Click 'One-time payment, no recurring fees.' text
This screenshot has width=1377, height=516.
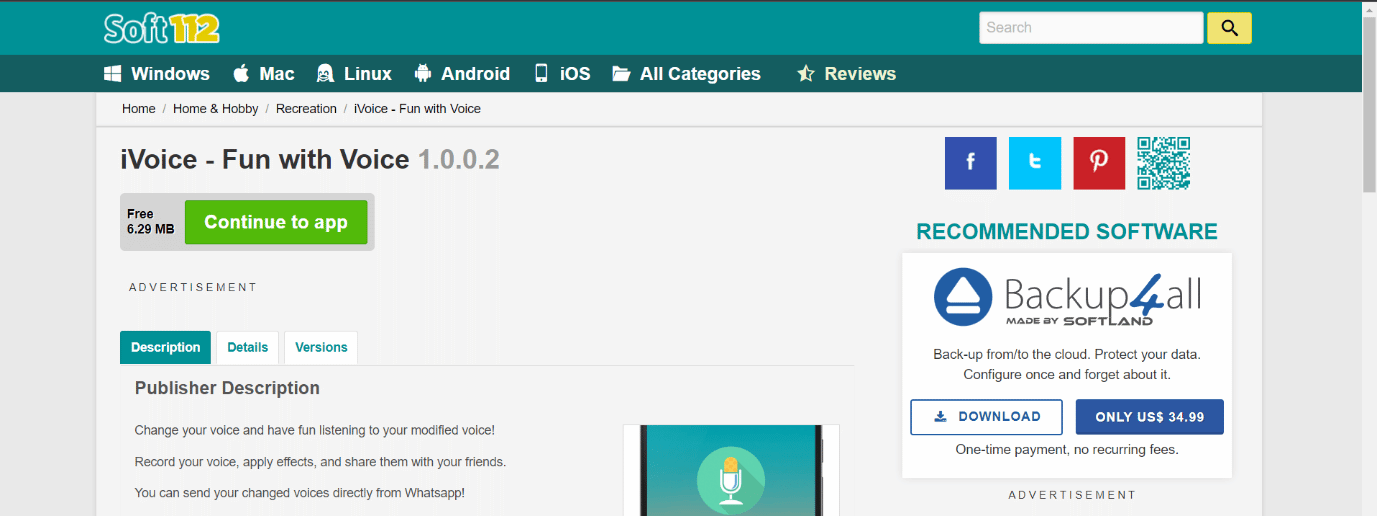click(x=1067, y=450)
